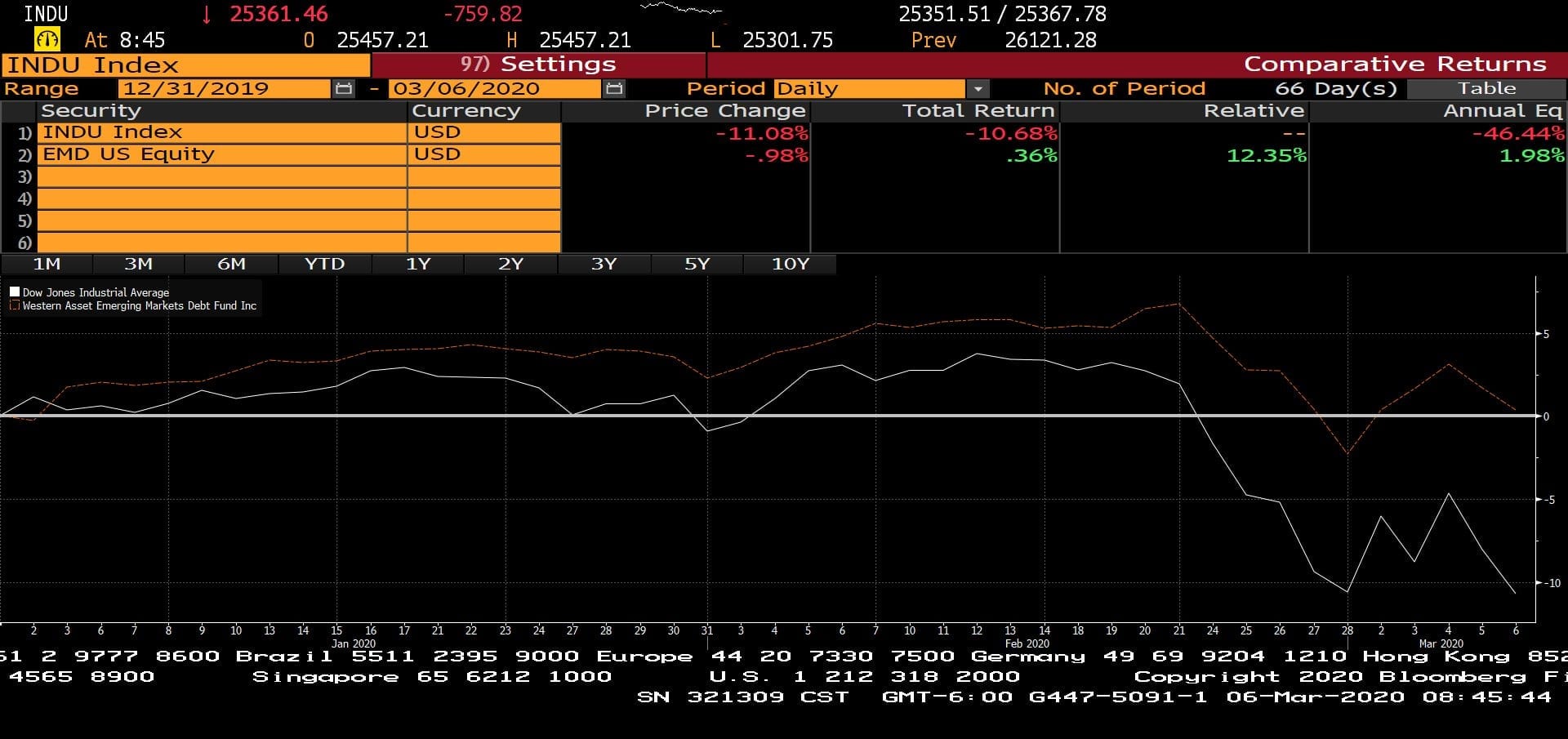
Task: Click the 66 Day(s) period count
Action: pyautogui.click(x=1336, y=88)
